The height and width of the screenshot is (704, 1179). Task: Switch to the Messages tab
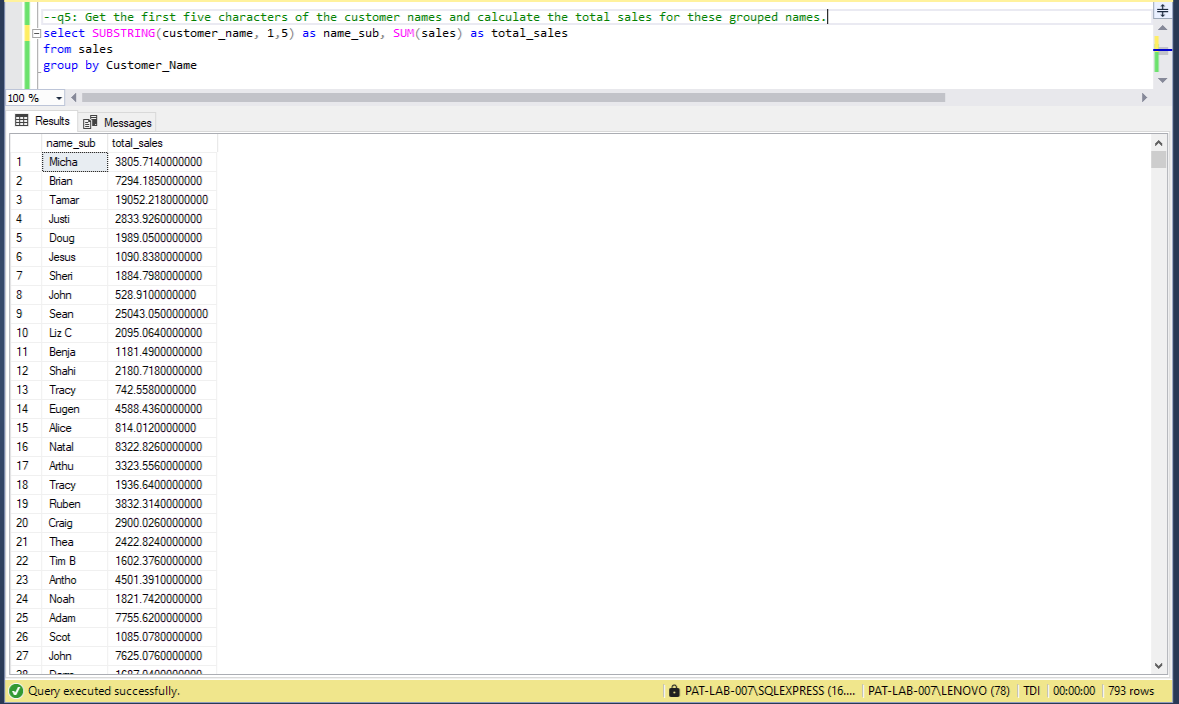tap(117, 122)
